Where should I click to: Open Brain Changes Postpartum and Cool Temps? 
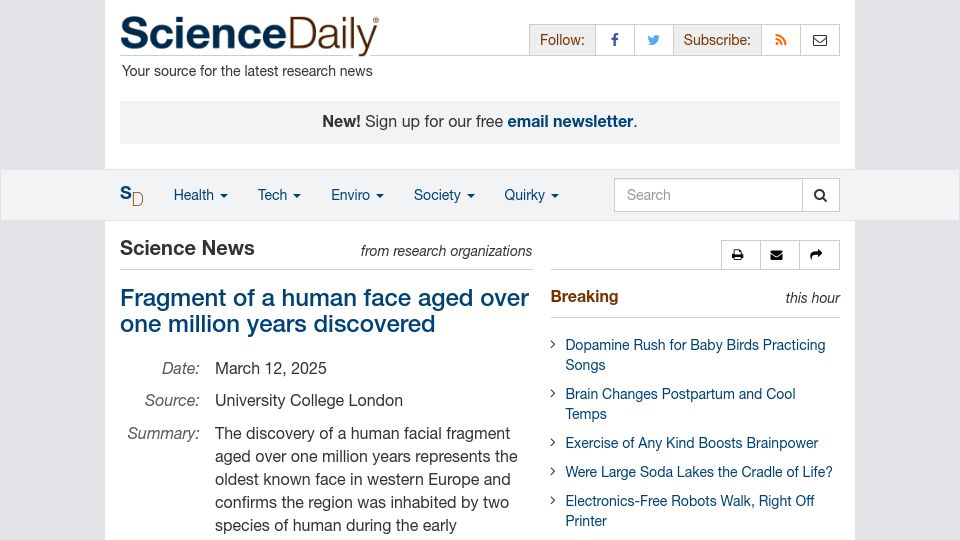[680, 404]
